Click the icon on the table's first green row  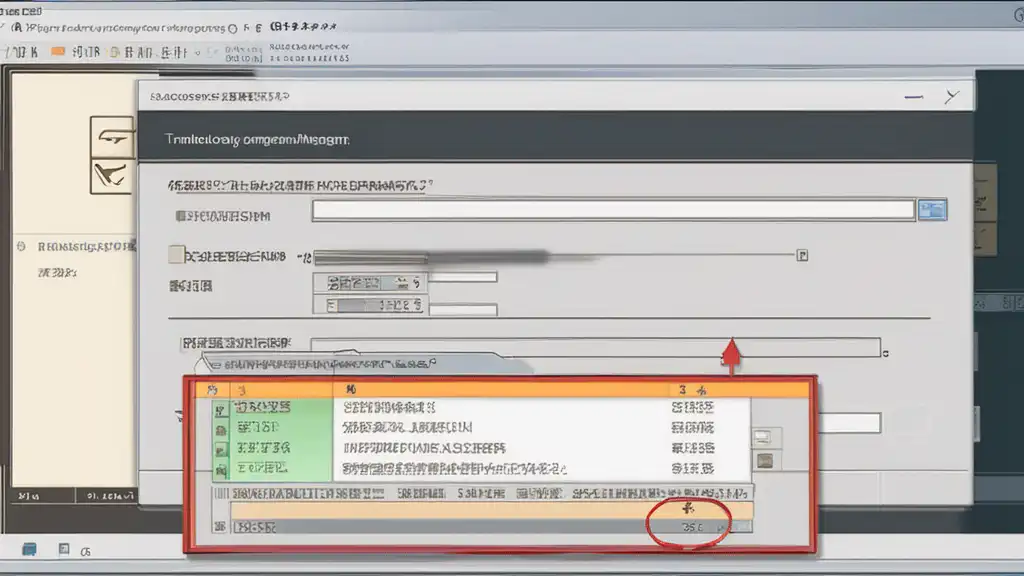[x=221, y=409]
